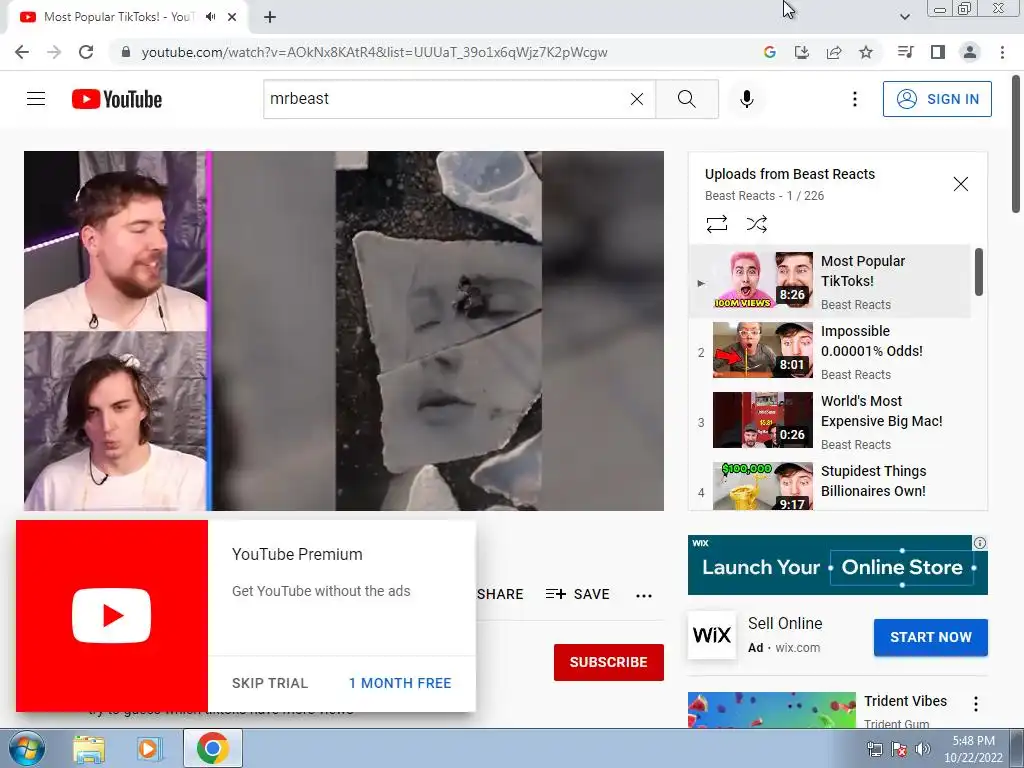
Task: Open Uploads from Beast Reacts playlist title
Action: (x=790, y=174)
